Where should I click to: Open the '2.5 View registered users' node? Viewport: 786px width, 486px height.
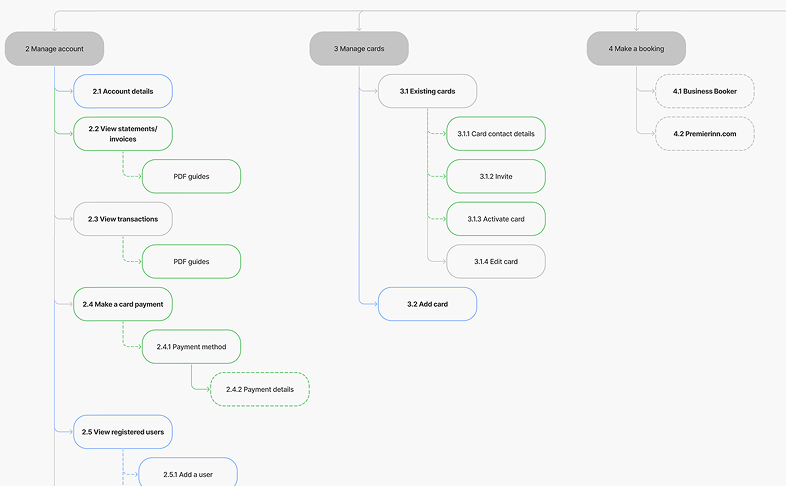(123, 432)
